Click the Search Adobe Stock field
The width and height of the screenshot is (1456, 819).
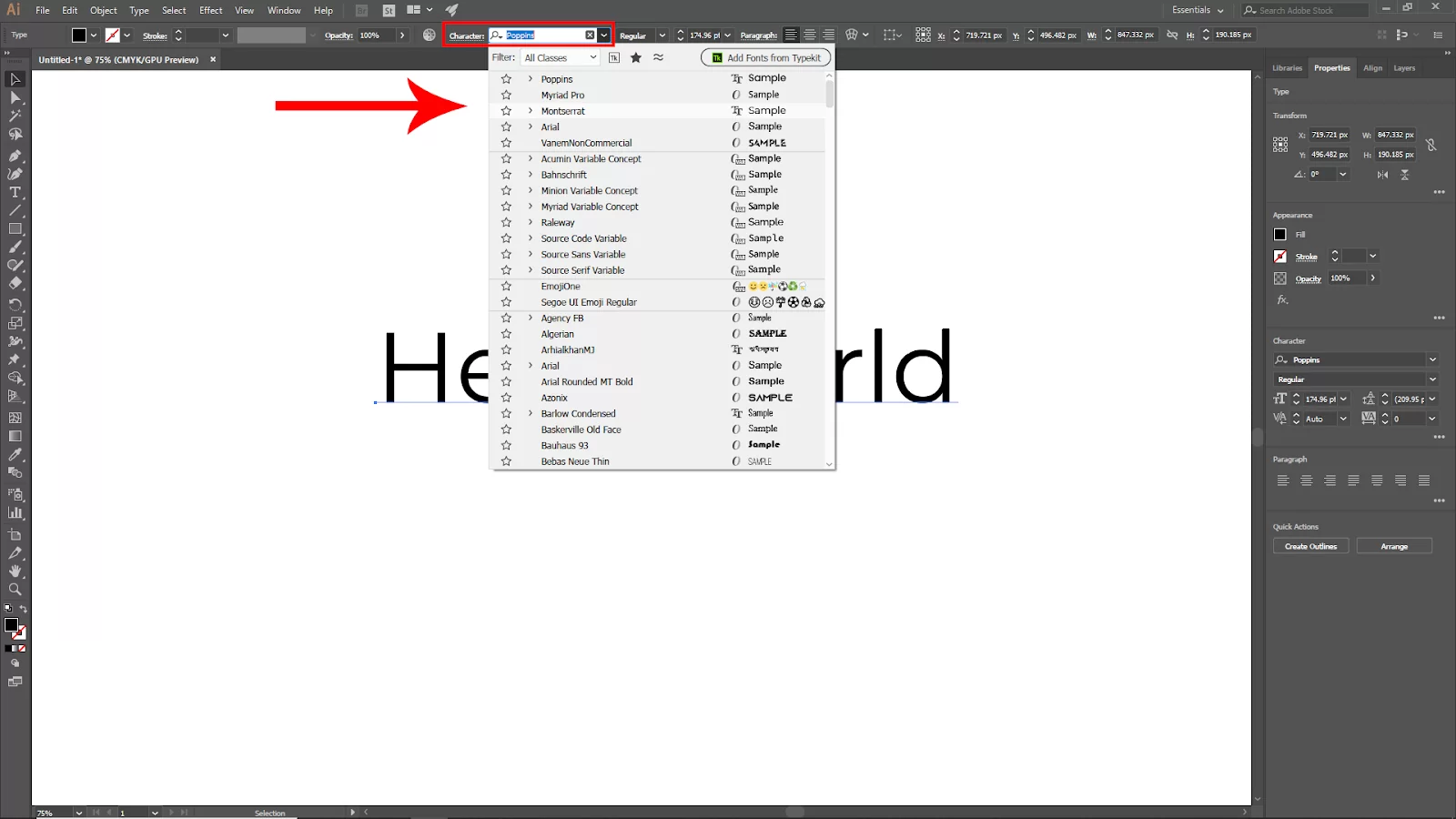(1305, 10)
